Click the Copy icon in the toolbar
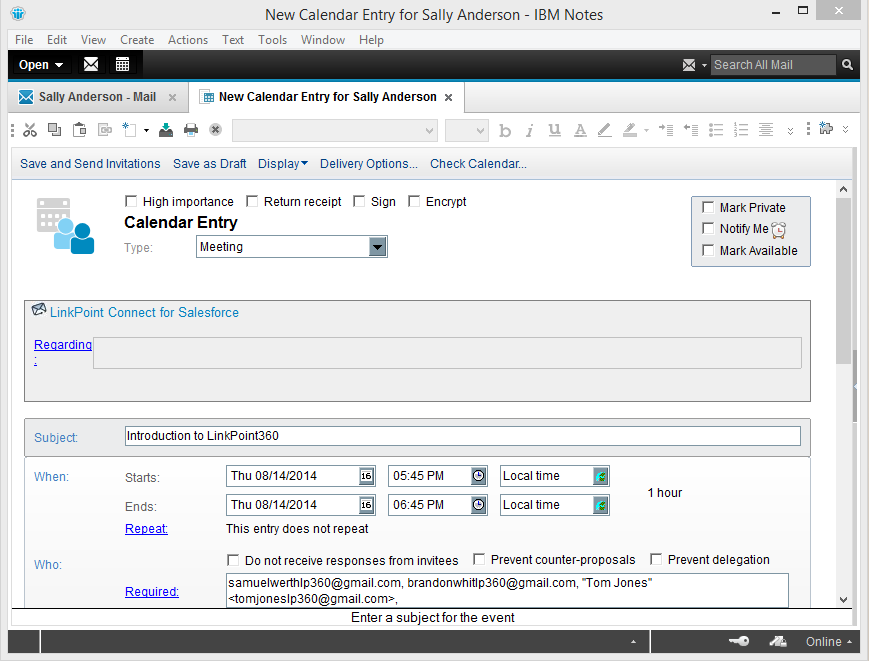869x661 pixels. 54,130
